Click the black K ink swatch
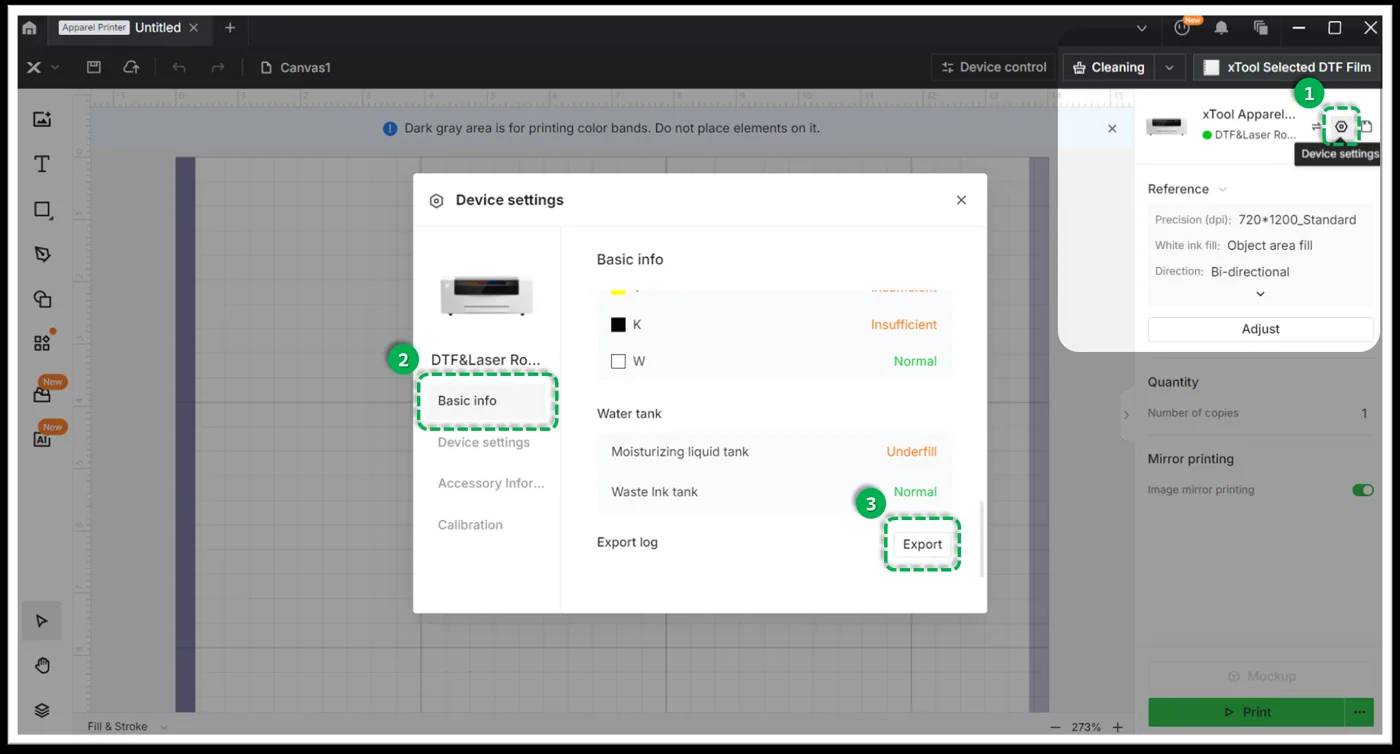 click(x=618, y=325)
